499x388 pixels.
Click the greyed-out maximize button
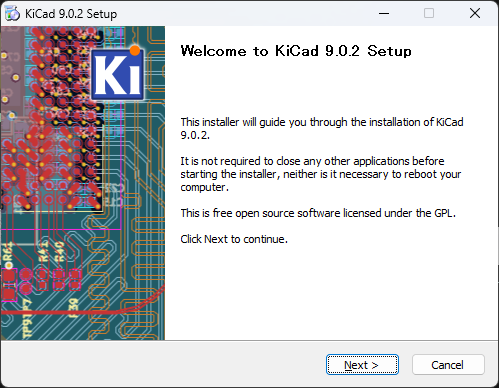point(429,13)
